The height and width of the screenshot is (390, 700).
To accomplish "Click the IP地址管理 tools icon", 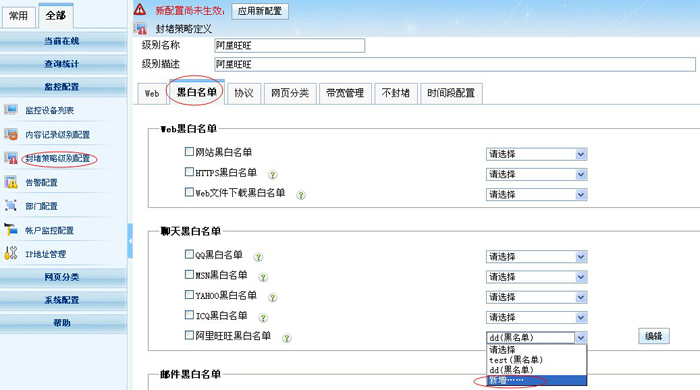I will 11,253.
